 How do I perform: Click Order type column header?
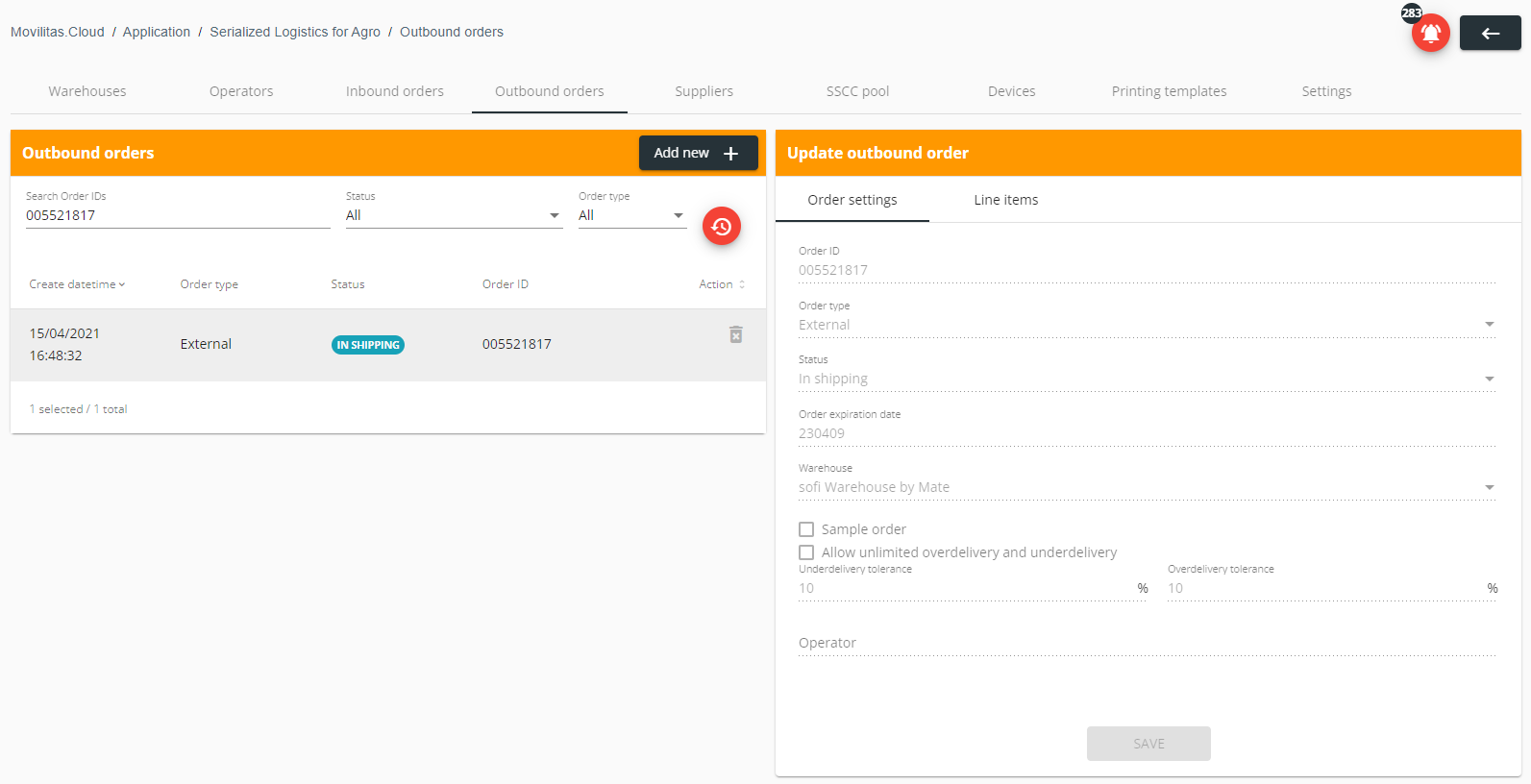coord(210,284)
